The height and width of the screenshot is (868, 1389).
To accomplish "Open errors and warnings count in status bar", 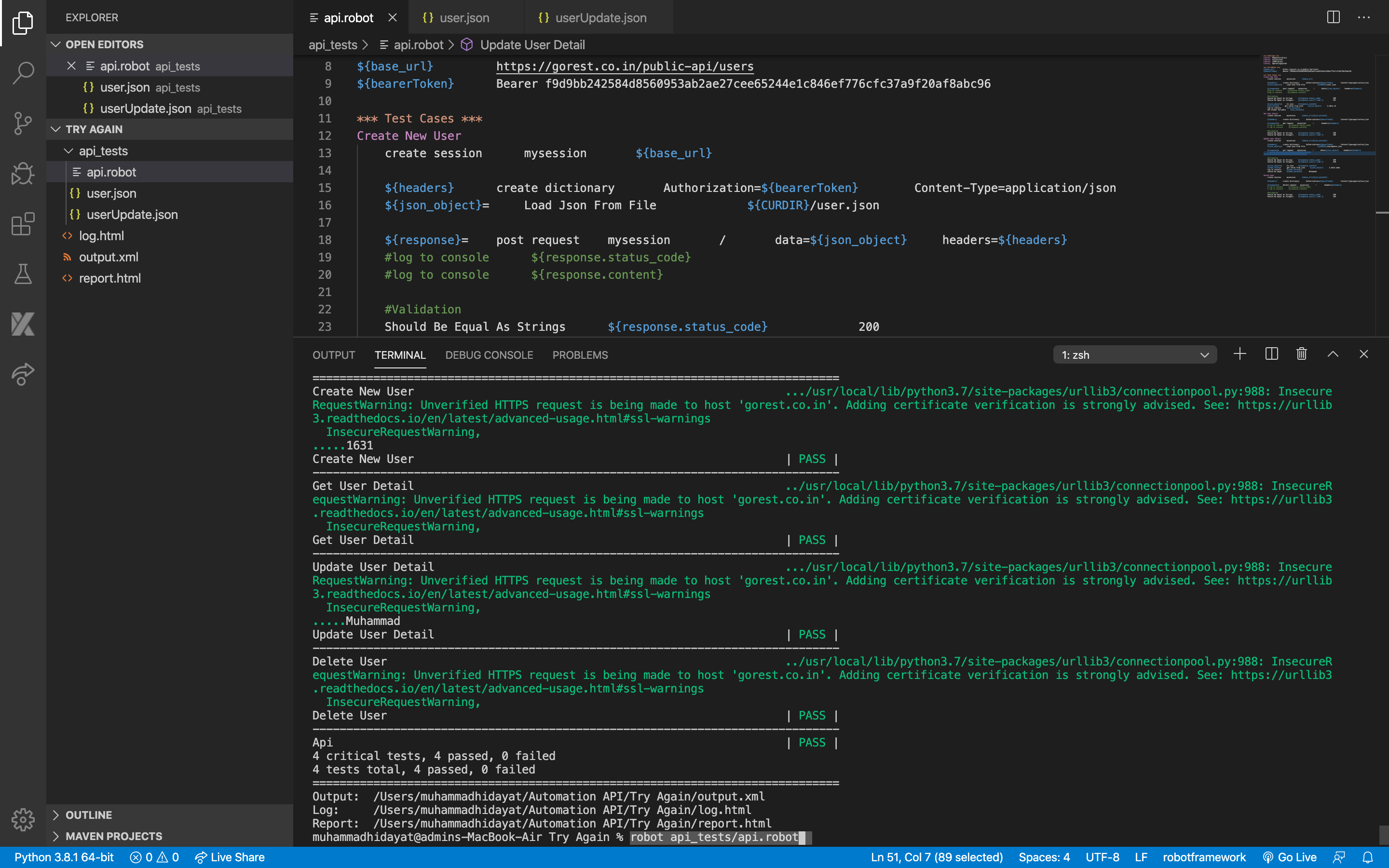I will [x=154, y=857].
